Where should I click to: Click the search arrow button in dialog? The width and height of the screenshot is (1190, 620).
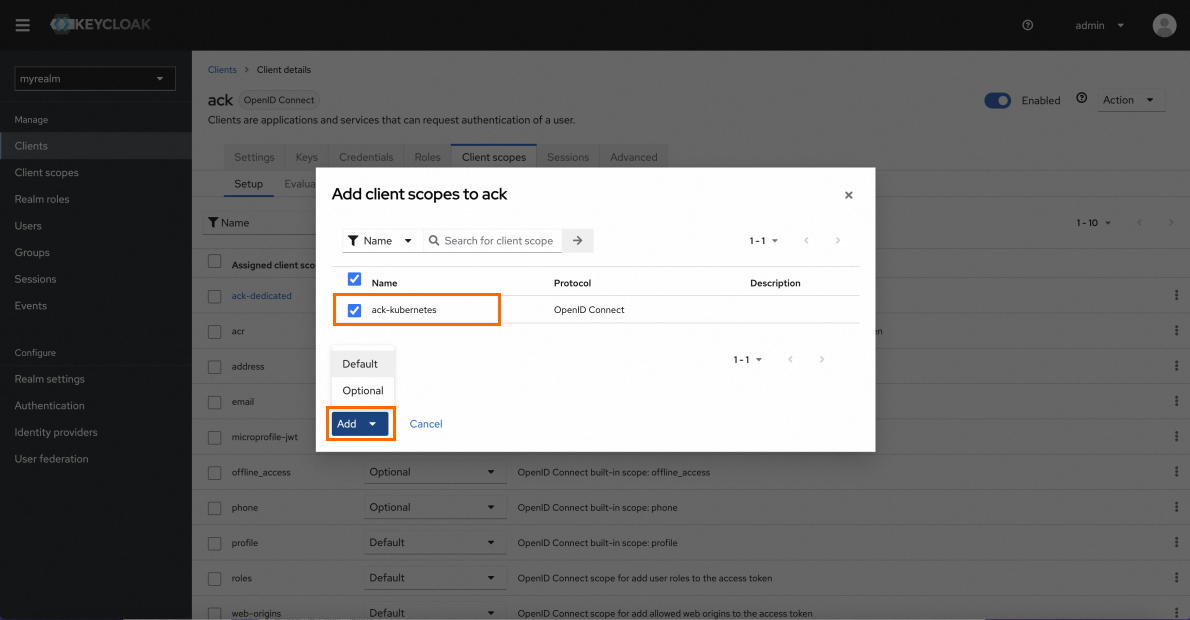pyautogui.click(x=578, y=241)
